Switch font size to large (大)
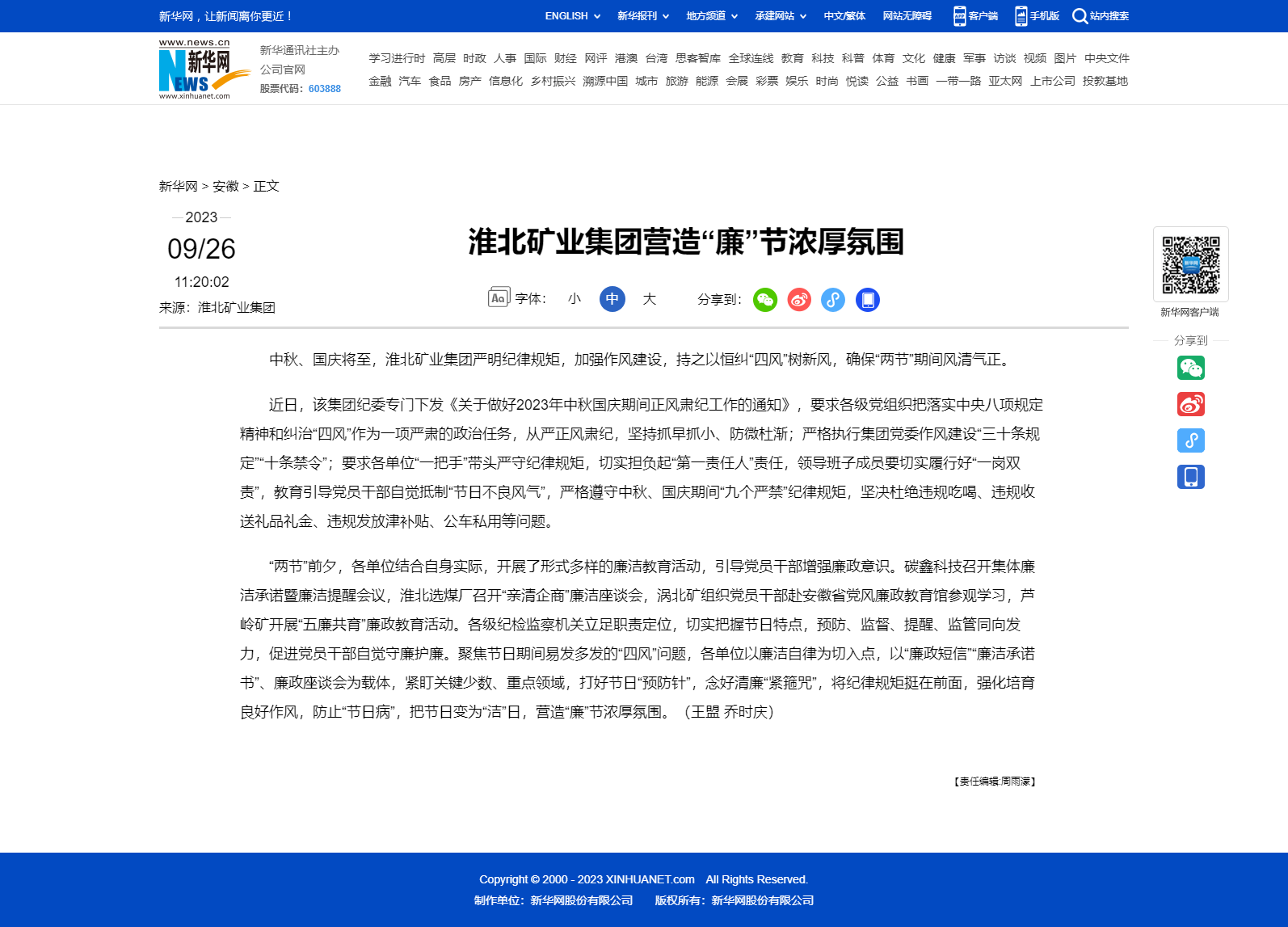The height and width of the screenshot is (927, 1288). tap(649, 299)
